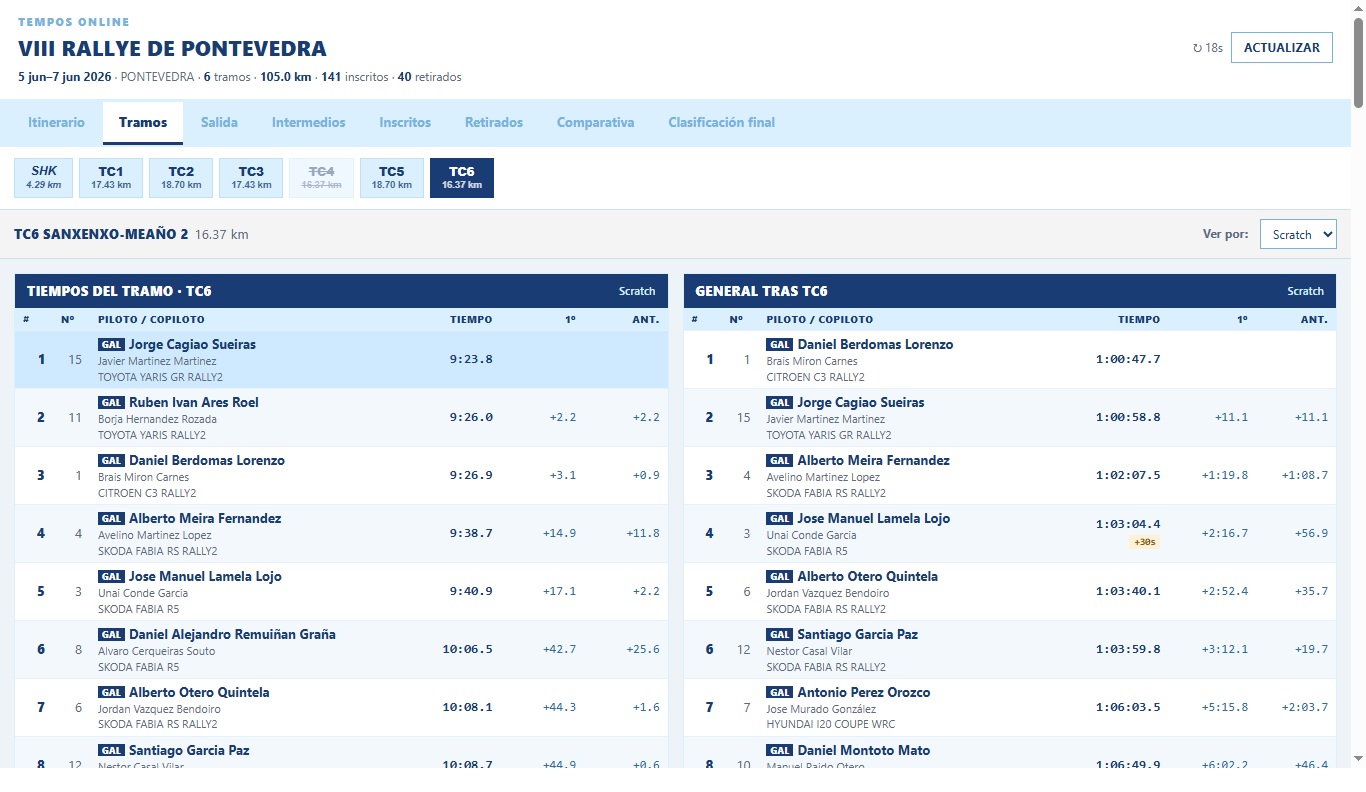Click the auto-refresh countdown icon

(x=1198, y=48)
